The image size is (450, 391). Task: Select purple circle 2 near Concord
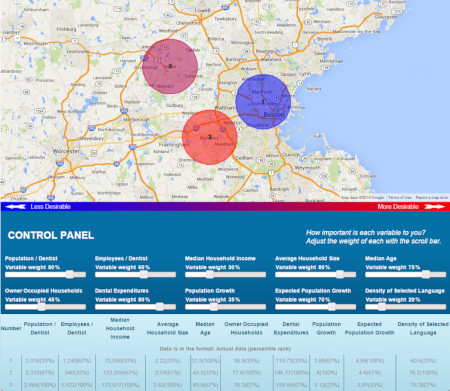coord(170,66)
